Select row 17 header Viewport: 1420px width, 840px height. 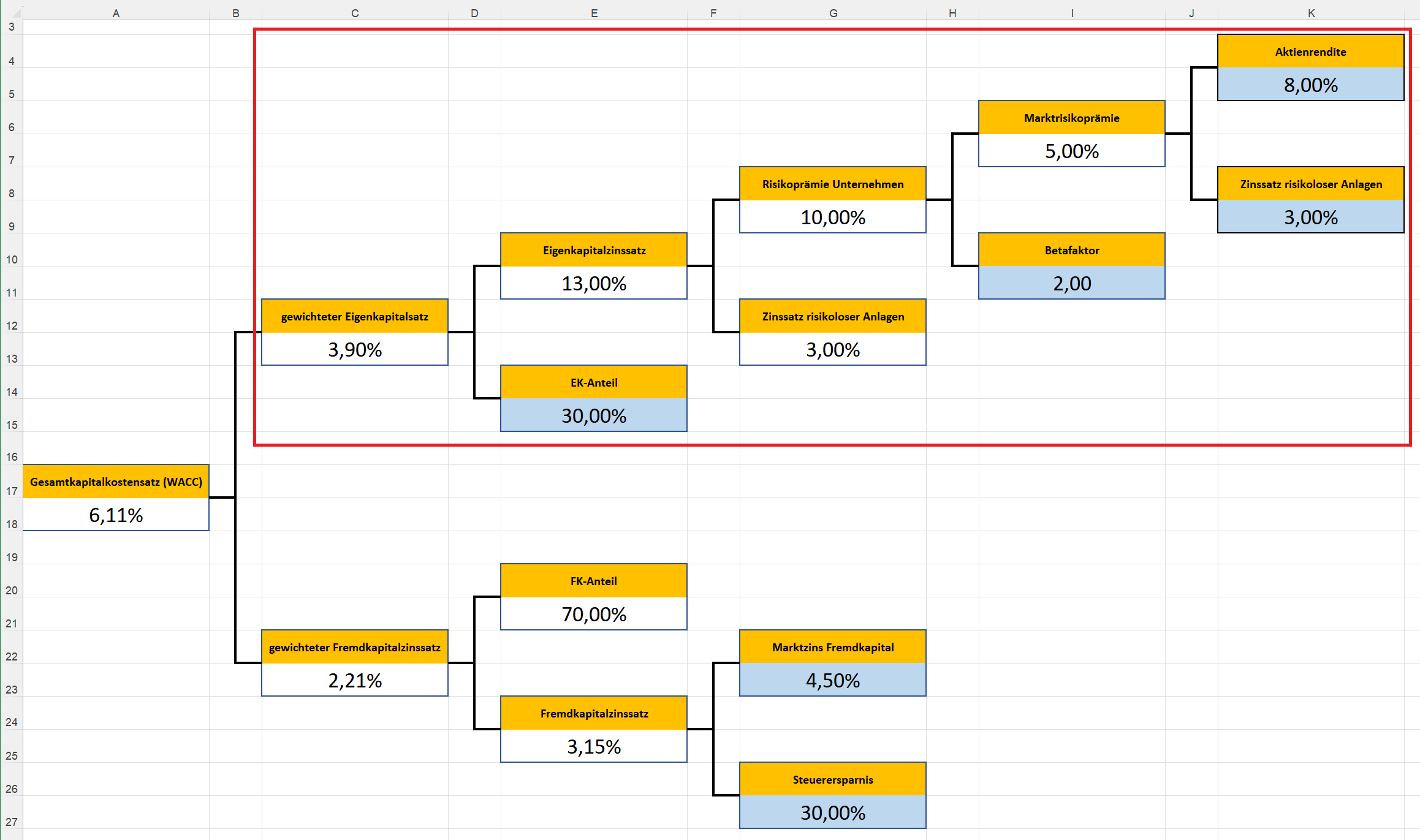[x=11, y=491]
